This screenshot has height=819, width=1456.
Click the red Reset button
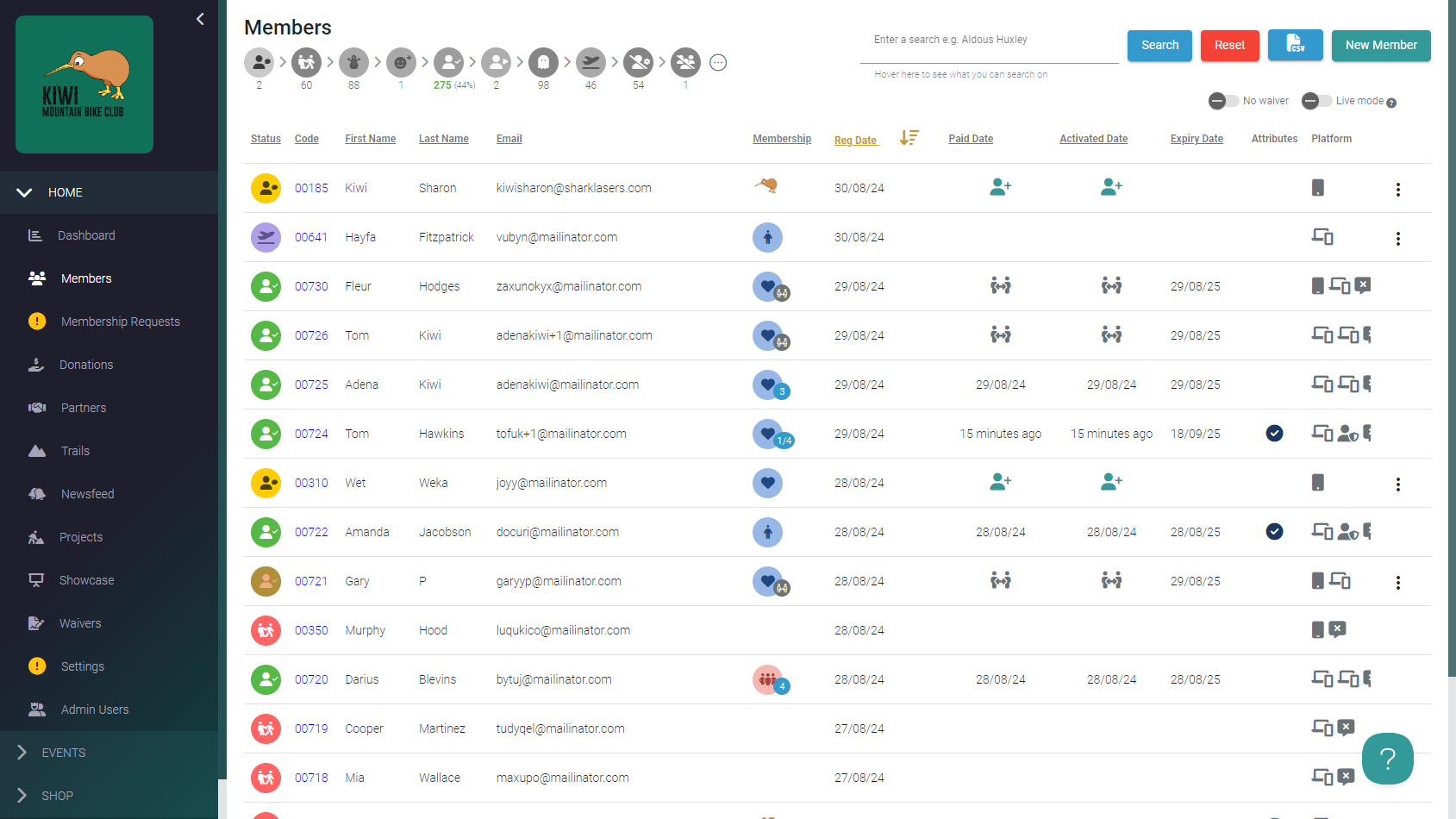1229,45
